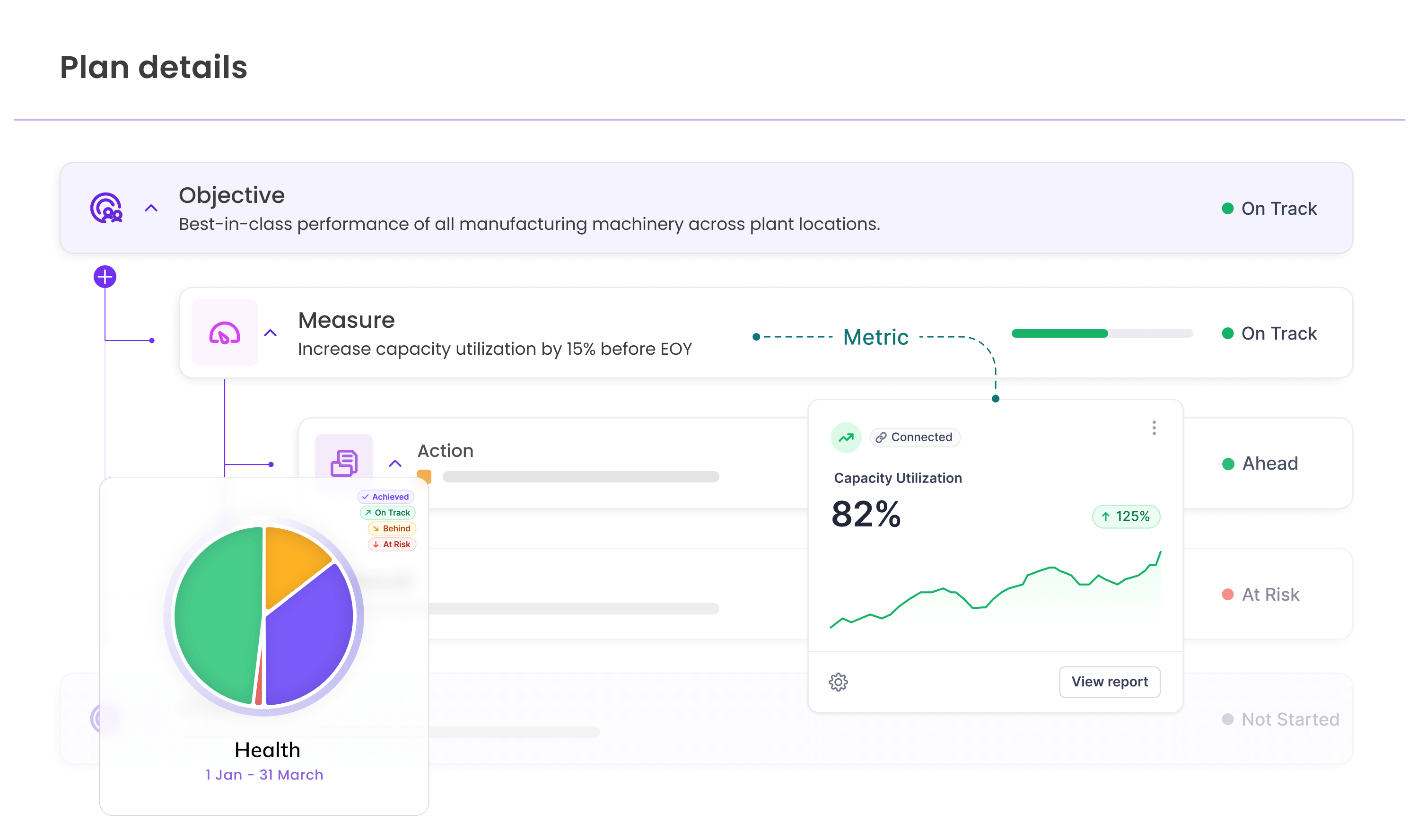Collapse the Measure row chevron
Viewport: 1426px width, 840px height.
click(271, 333)
